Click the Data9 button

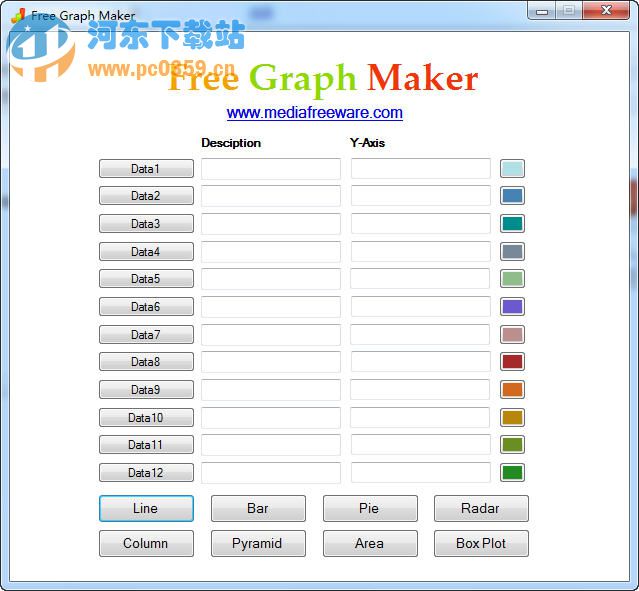point(146,390)
